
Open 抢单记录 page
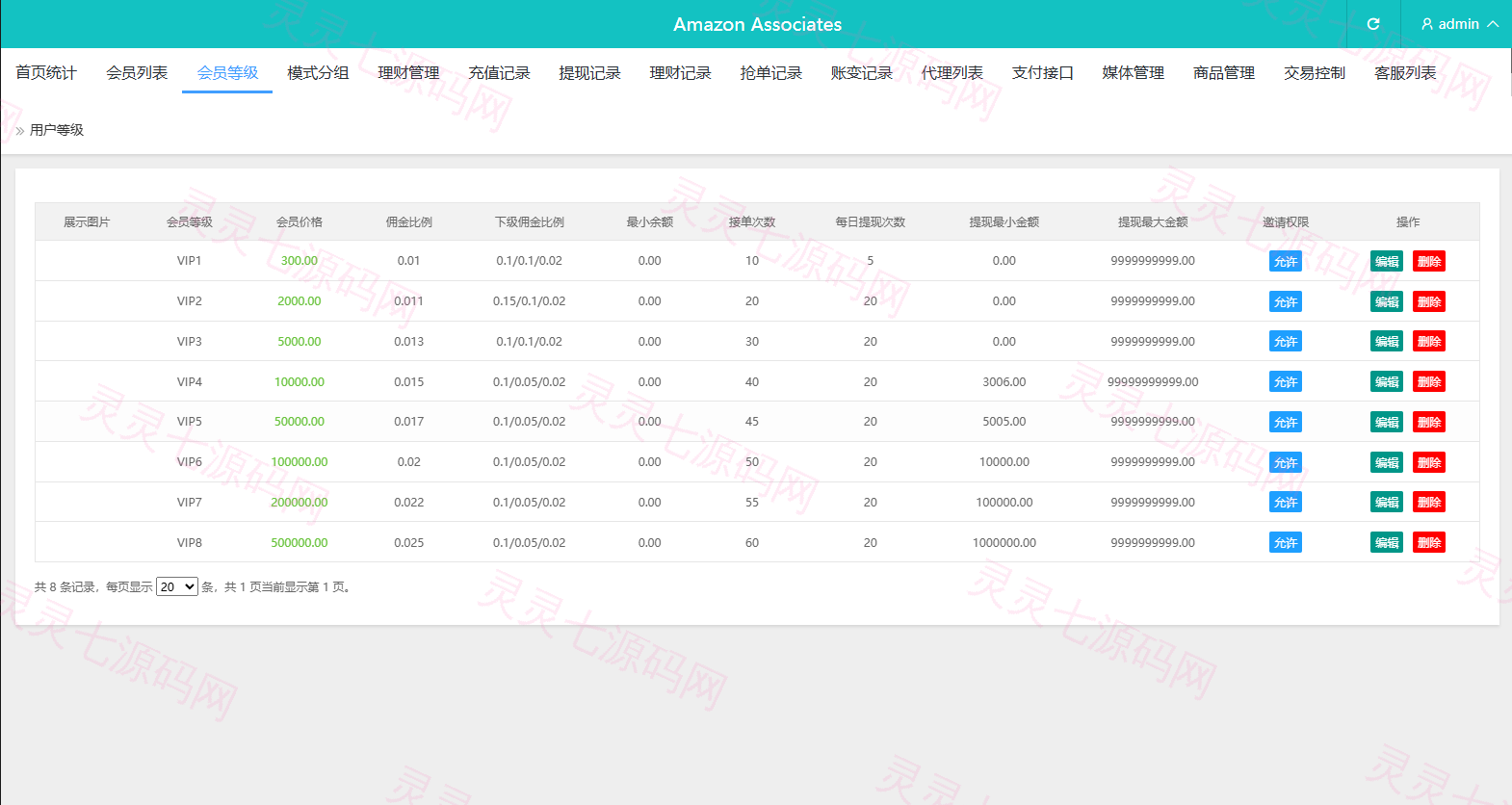tap(770, 72)
